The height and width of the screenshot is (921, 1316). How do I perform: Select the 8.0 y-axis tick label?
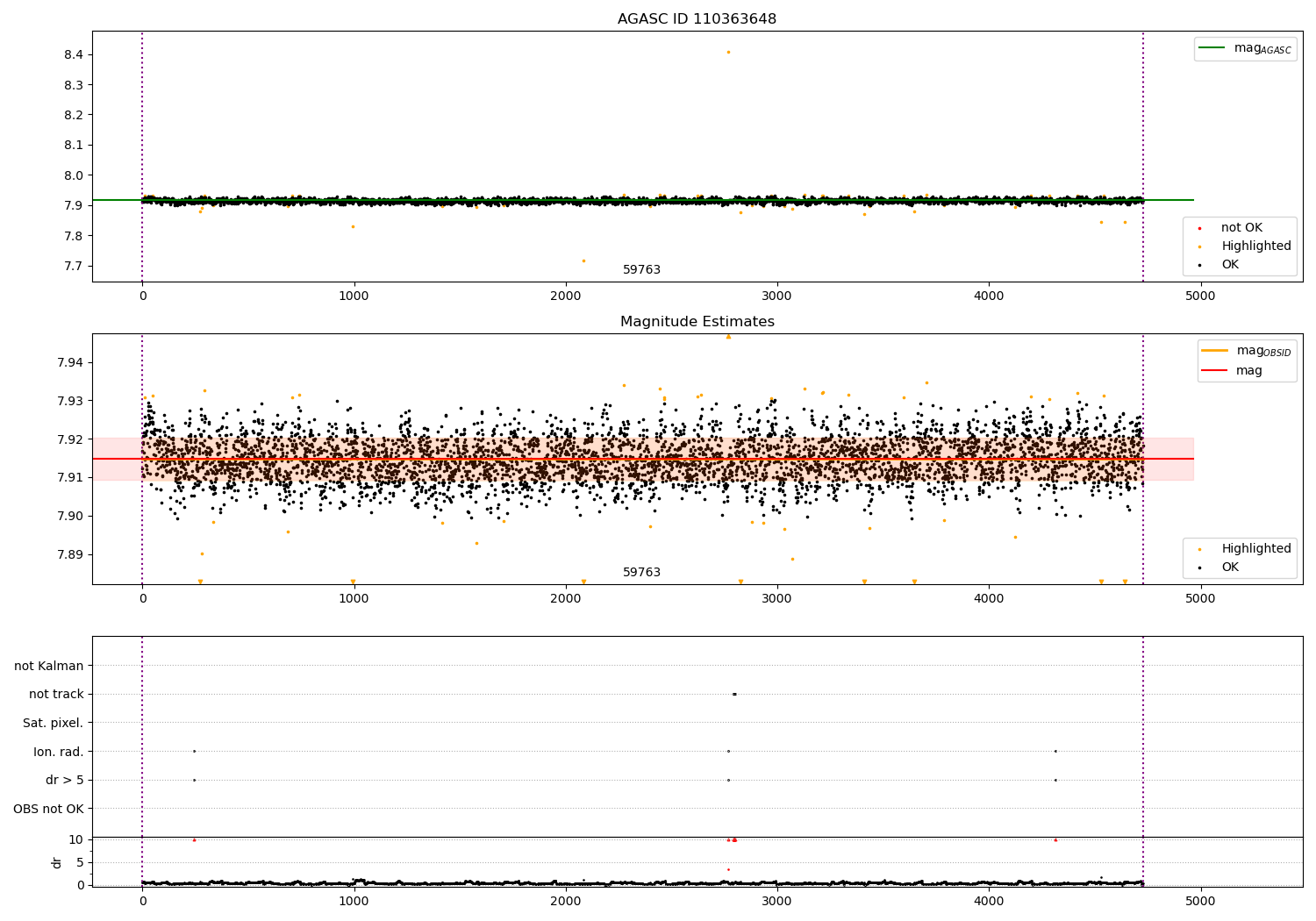click(73, 175)
